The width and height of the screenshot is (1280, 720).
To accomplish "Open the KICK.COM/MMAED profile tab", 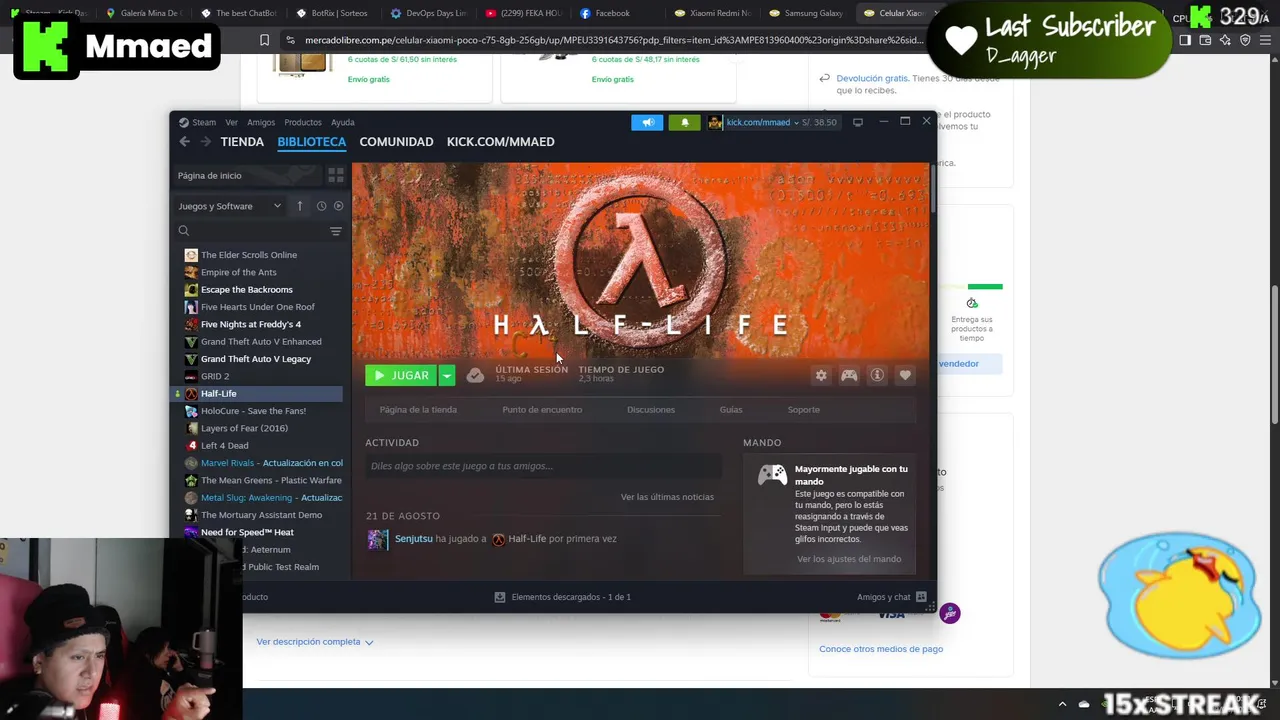I will pos(500,142).
